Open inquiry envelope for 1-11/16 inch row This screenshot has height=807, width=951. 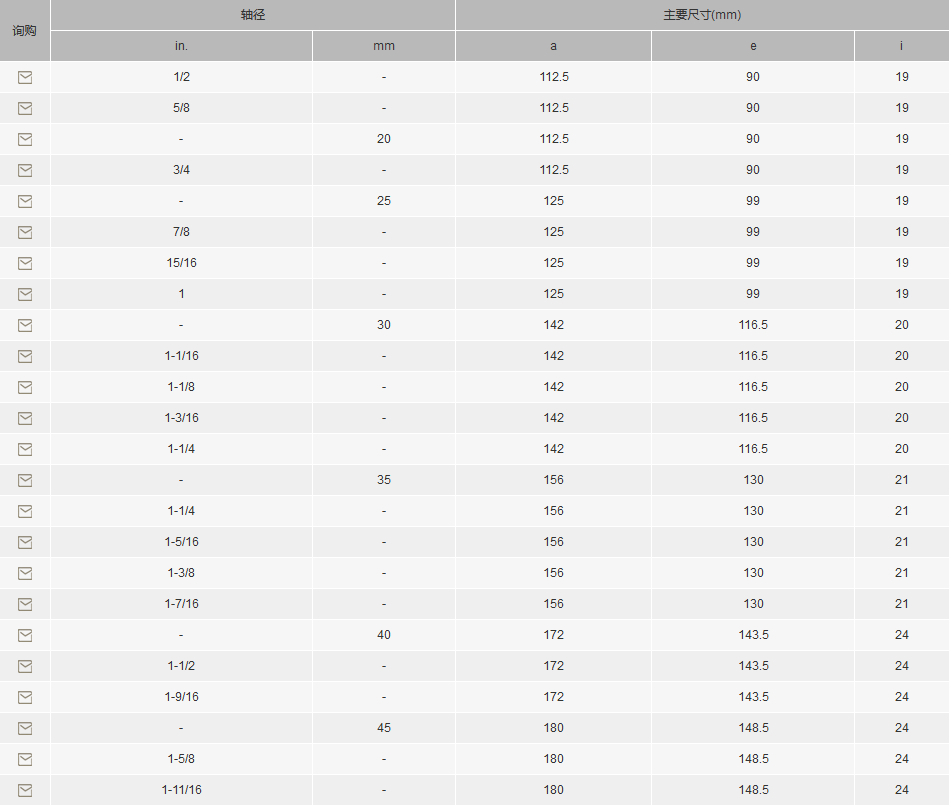click(x=25, y=790)
